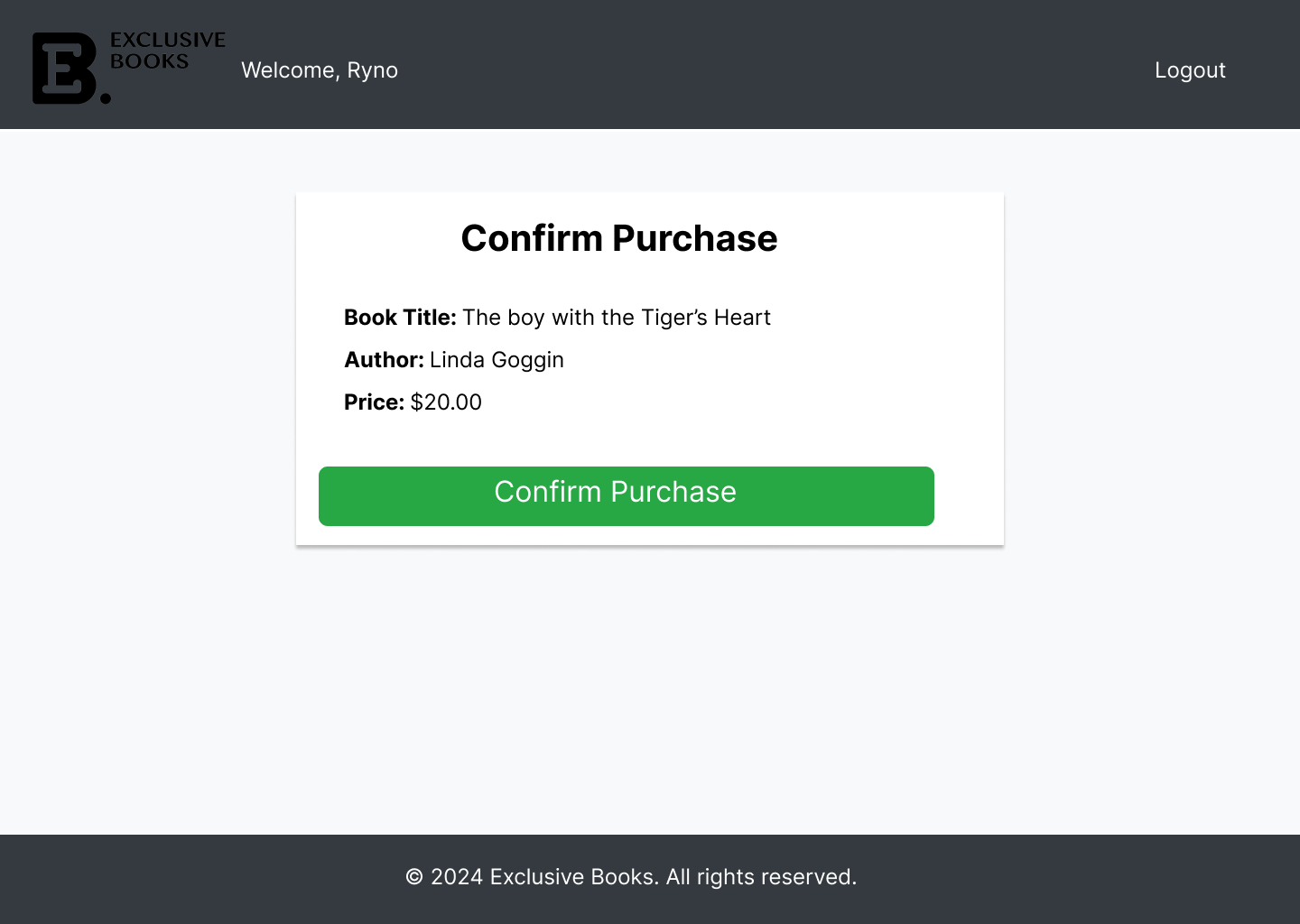Select the author name Linda Goggin
The height and width of the screenshot is (924, 1300).
497,360
